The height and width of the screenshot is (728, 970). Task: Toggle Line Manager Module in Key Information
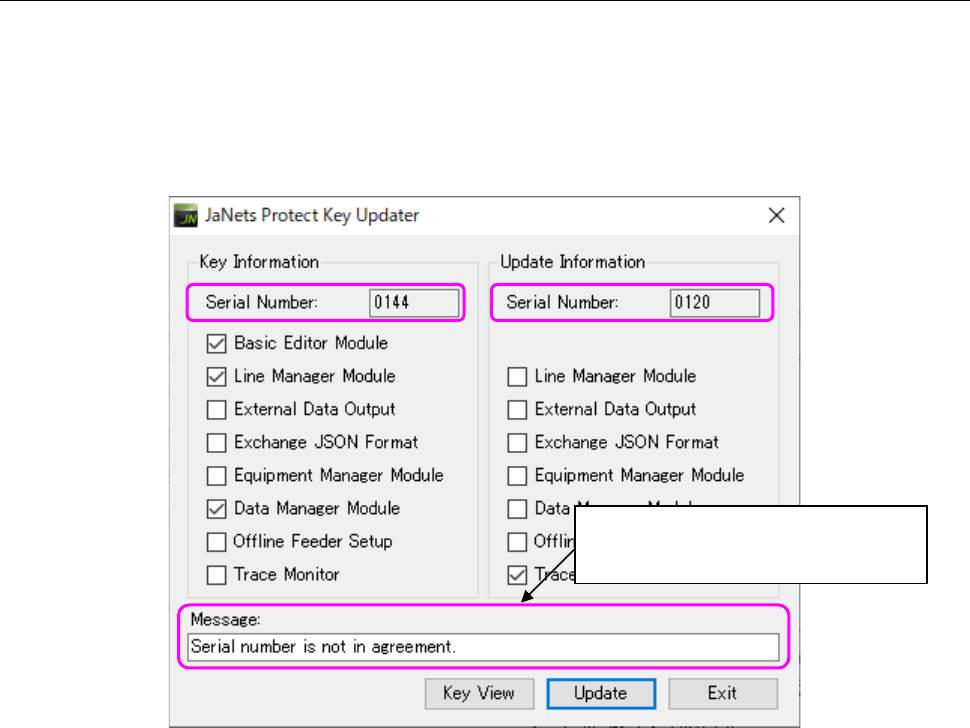(216, 377)
